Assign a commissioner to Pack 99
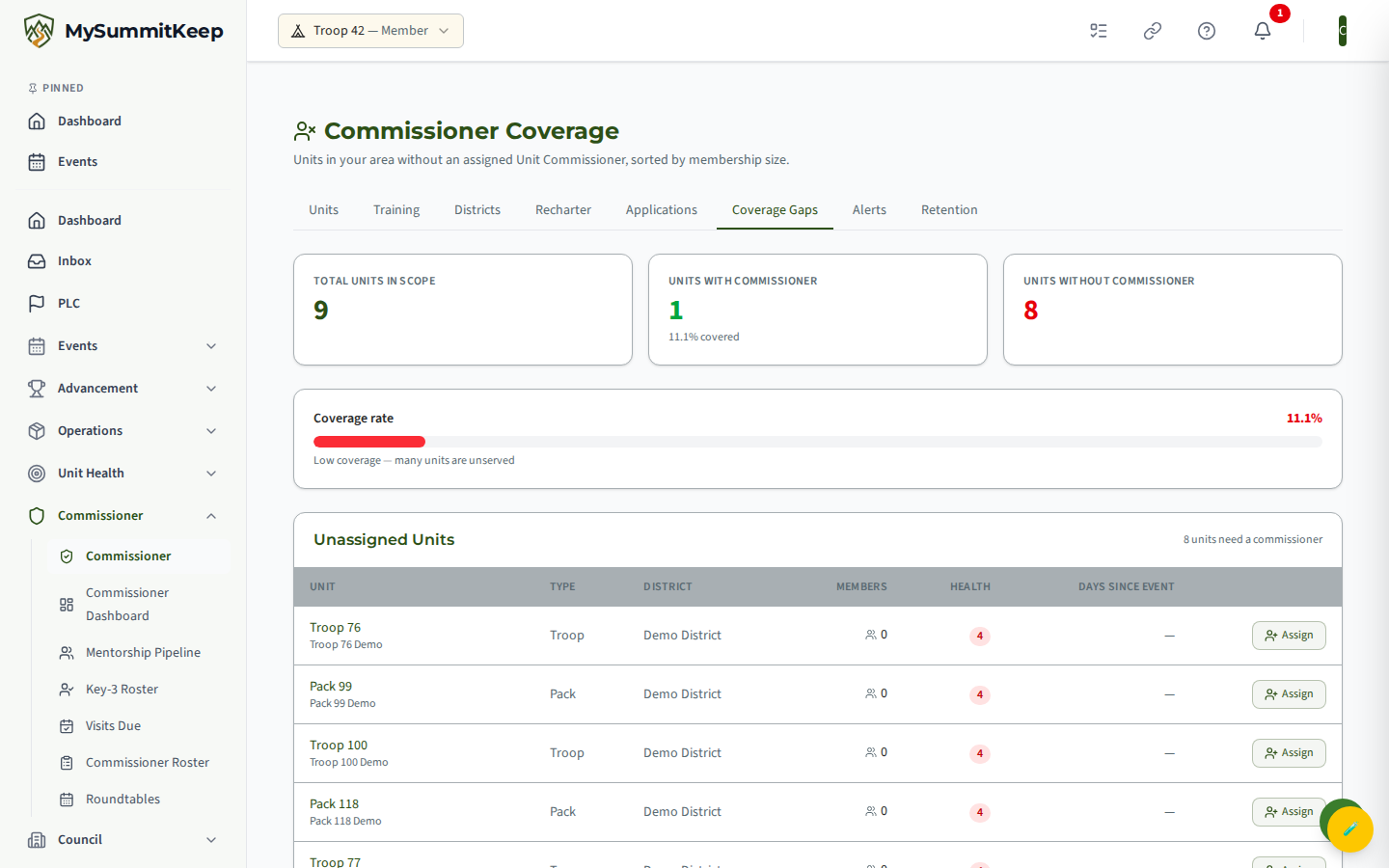The width and height of the screenshot is (1389, 868). click(1289, 694)
